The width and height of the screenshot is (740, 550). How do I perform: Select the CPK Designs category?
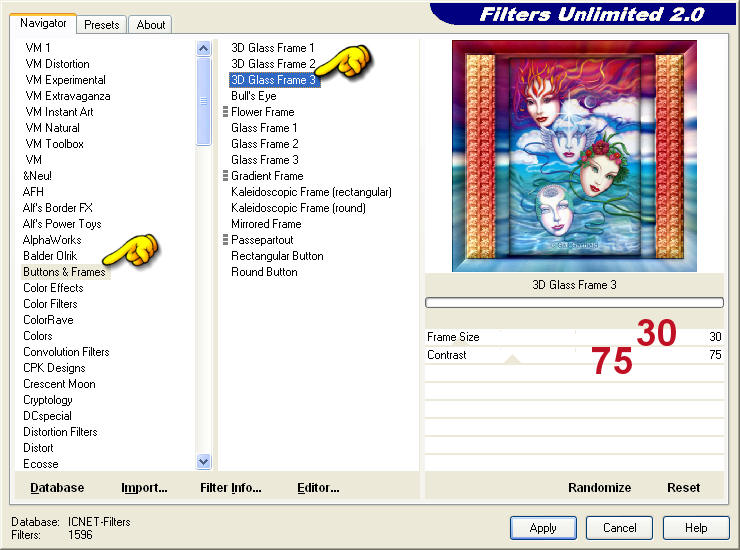[54, 368]
